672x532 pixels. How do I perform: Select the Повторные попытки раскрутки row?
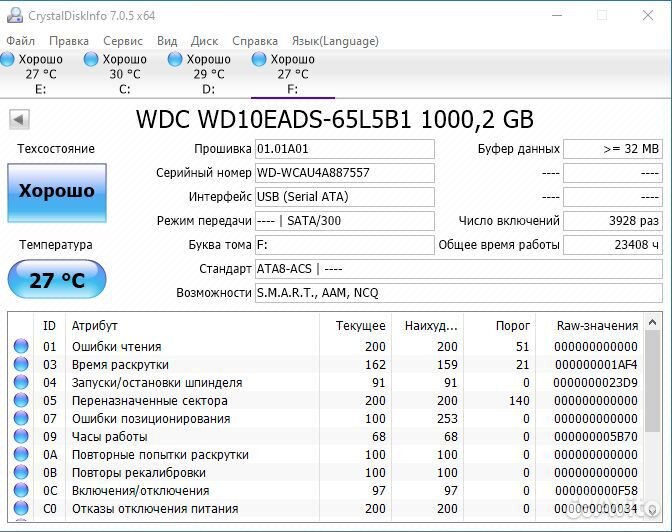tap(326, 454)
